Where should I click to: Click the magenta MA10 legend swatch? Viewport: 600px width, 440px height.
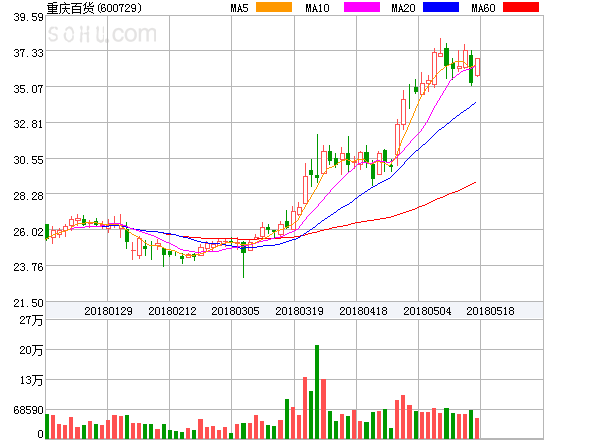[362, 7]
